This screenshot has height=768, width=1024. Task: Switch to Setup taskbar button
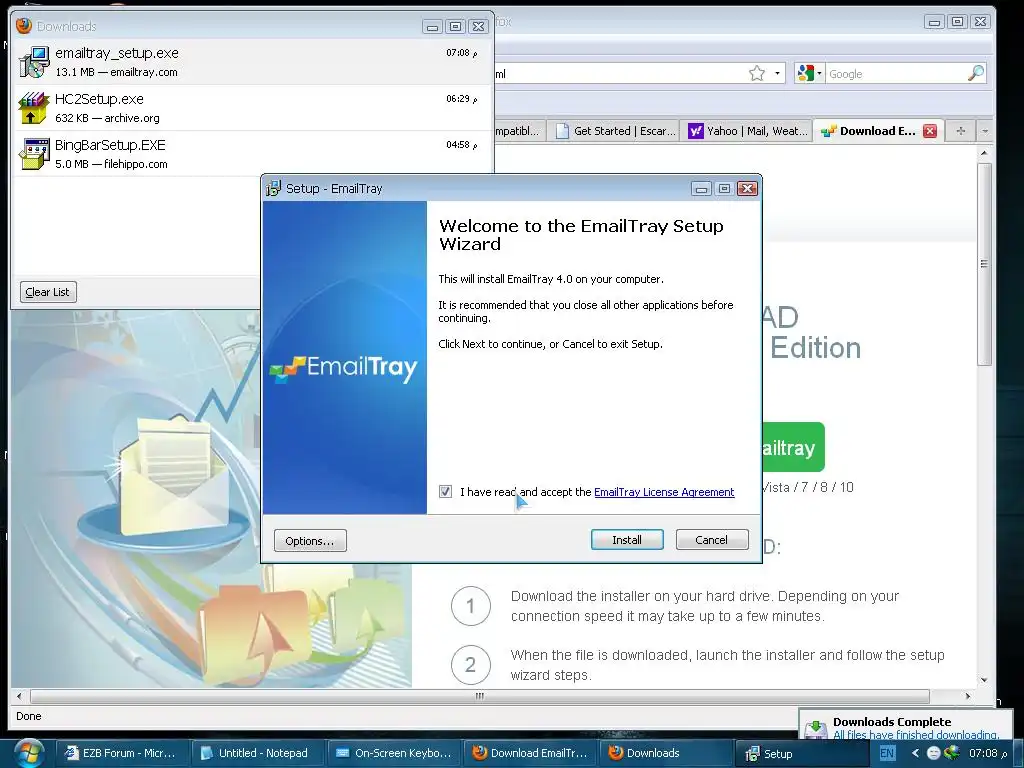(x=802, y=754)
